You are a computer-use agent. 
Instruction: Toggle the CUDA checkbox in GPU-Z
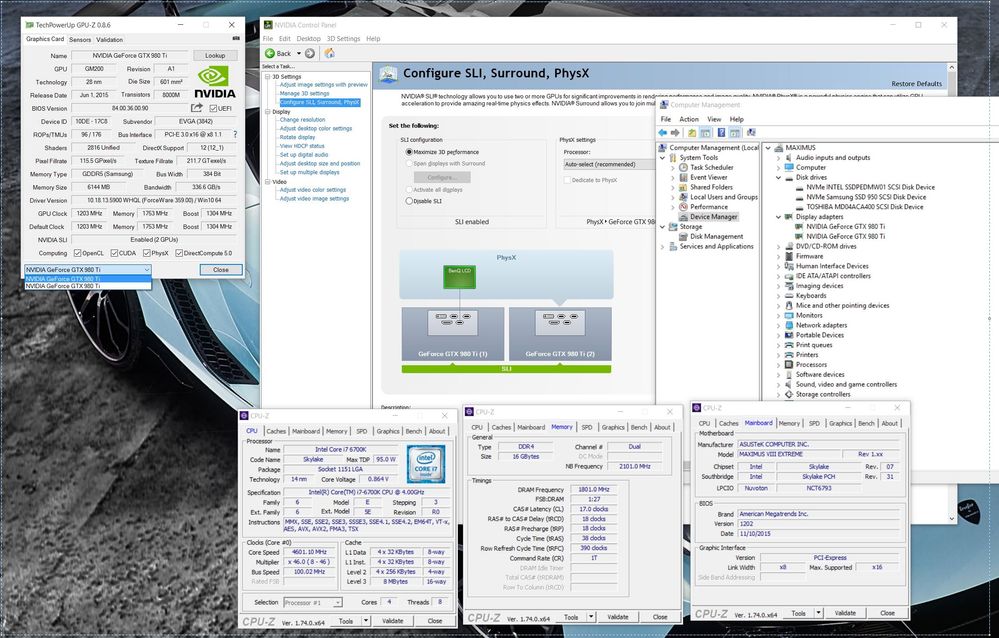115,253
